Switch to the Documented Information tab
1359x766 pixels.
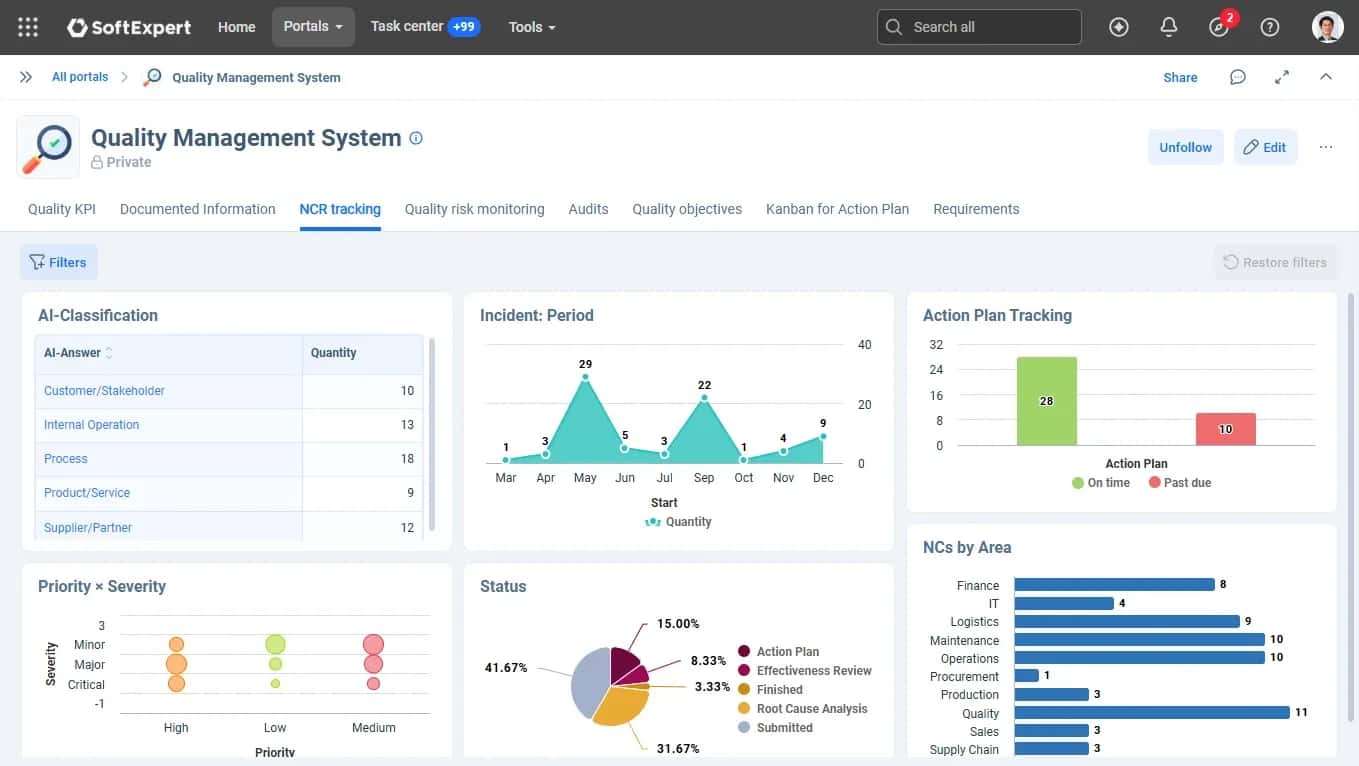pyautogui.click(x=198, y=209)
